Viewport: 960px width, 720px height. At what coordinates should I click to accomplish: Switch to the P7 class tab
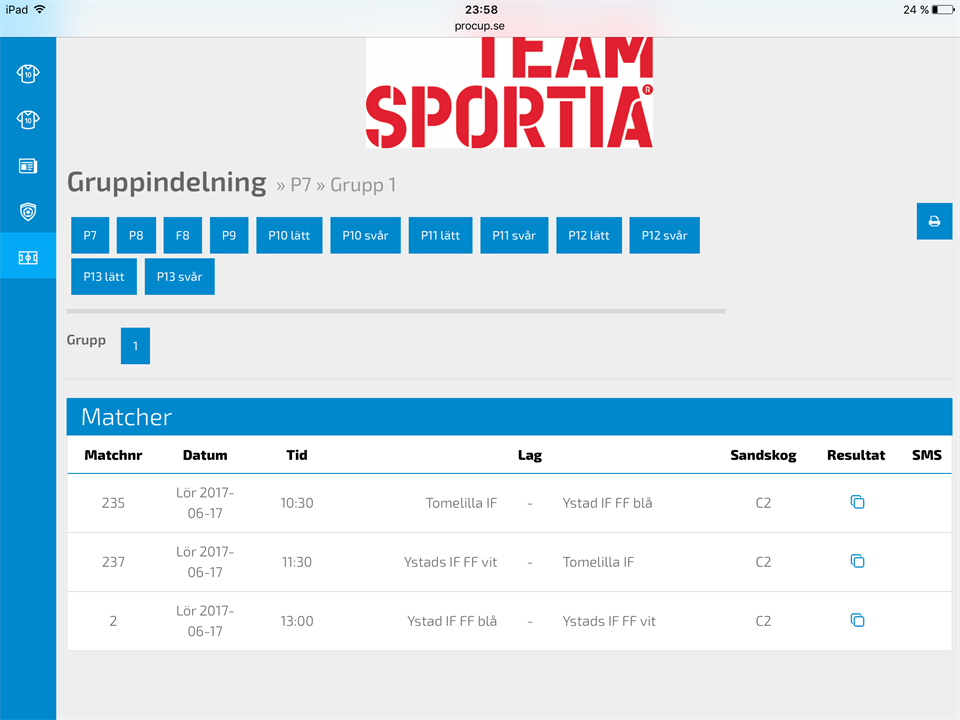(x=90, y=236)
